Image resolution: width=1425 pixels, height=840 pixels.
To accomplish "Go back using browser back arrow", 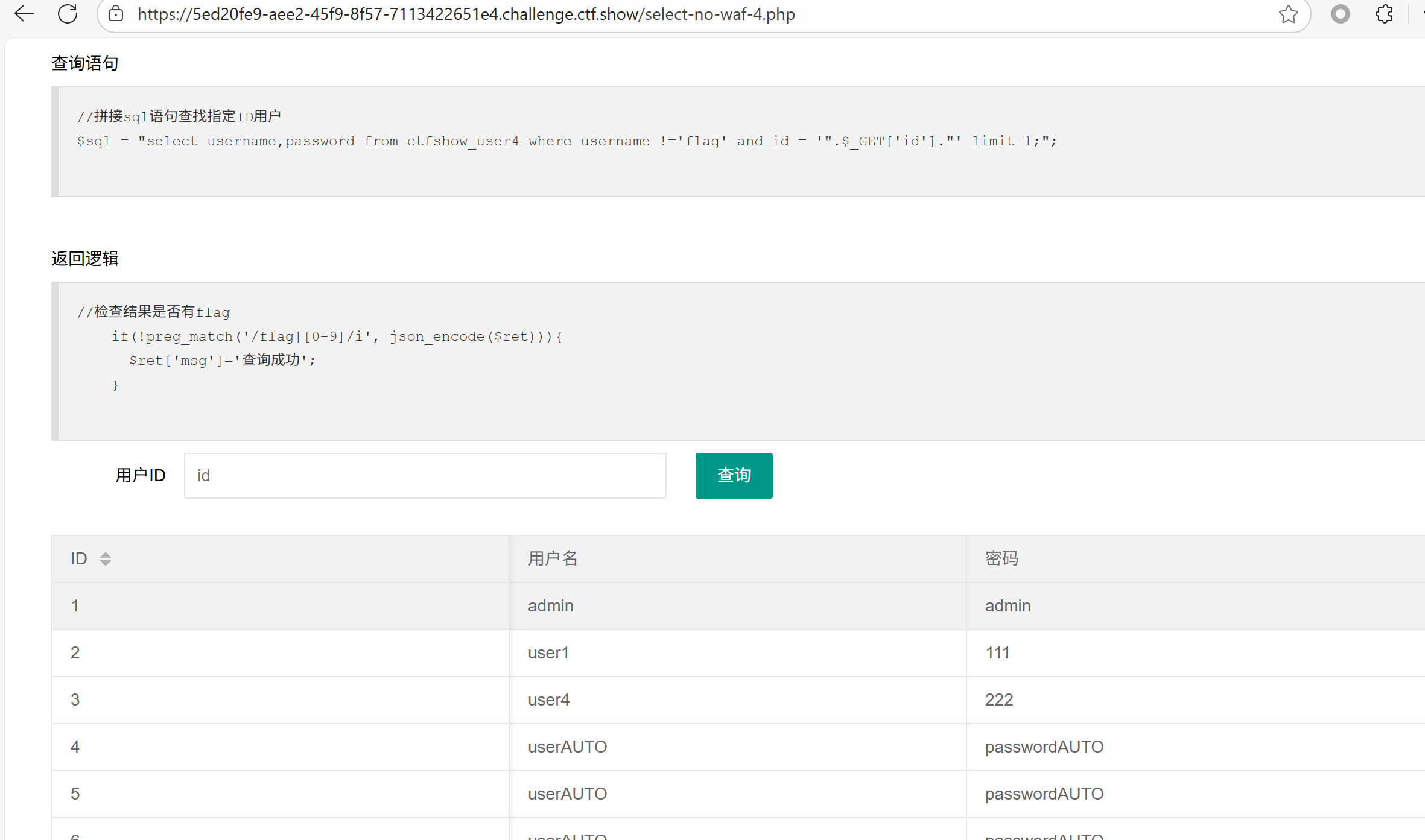I will point(24,13).
